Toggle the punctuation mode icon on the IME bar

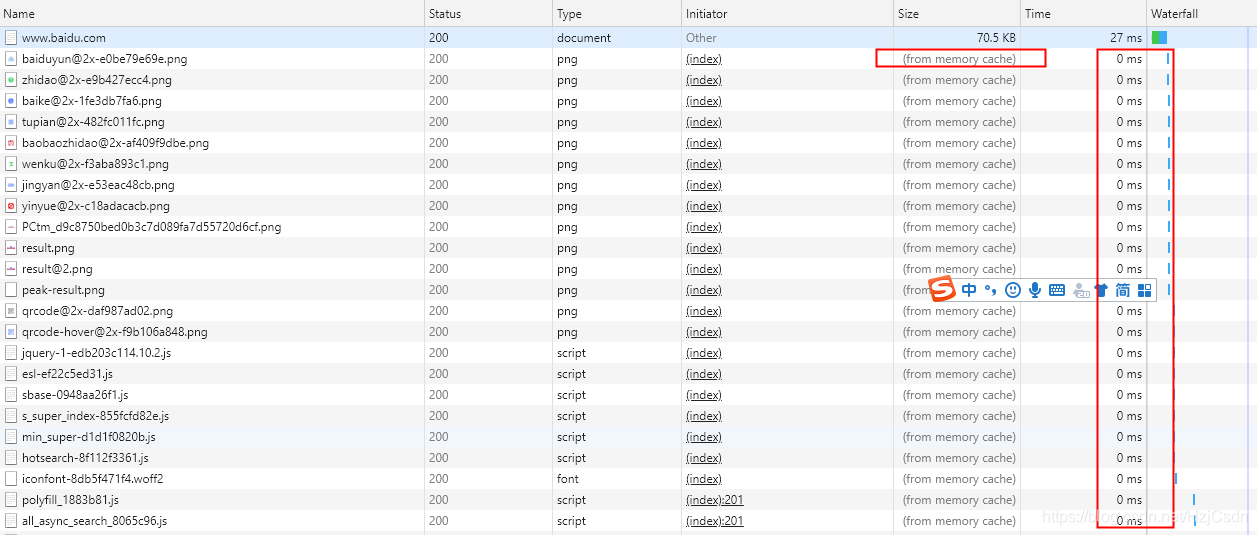click(x=990, y=290)
